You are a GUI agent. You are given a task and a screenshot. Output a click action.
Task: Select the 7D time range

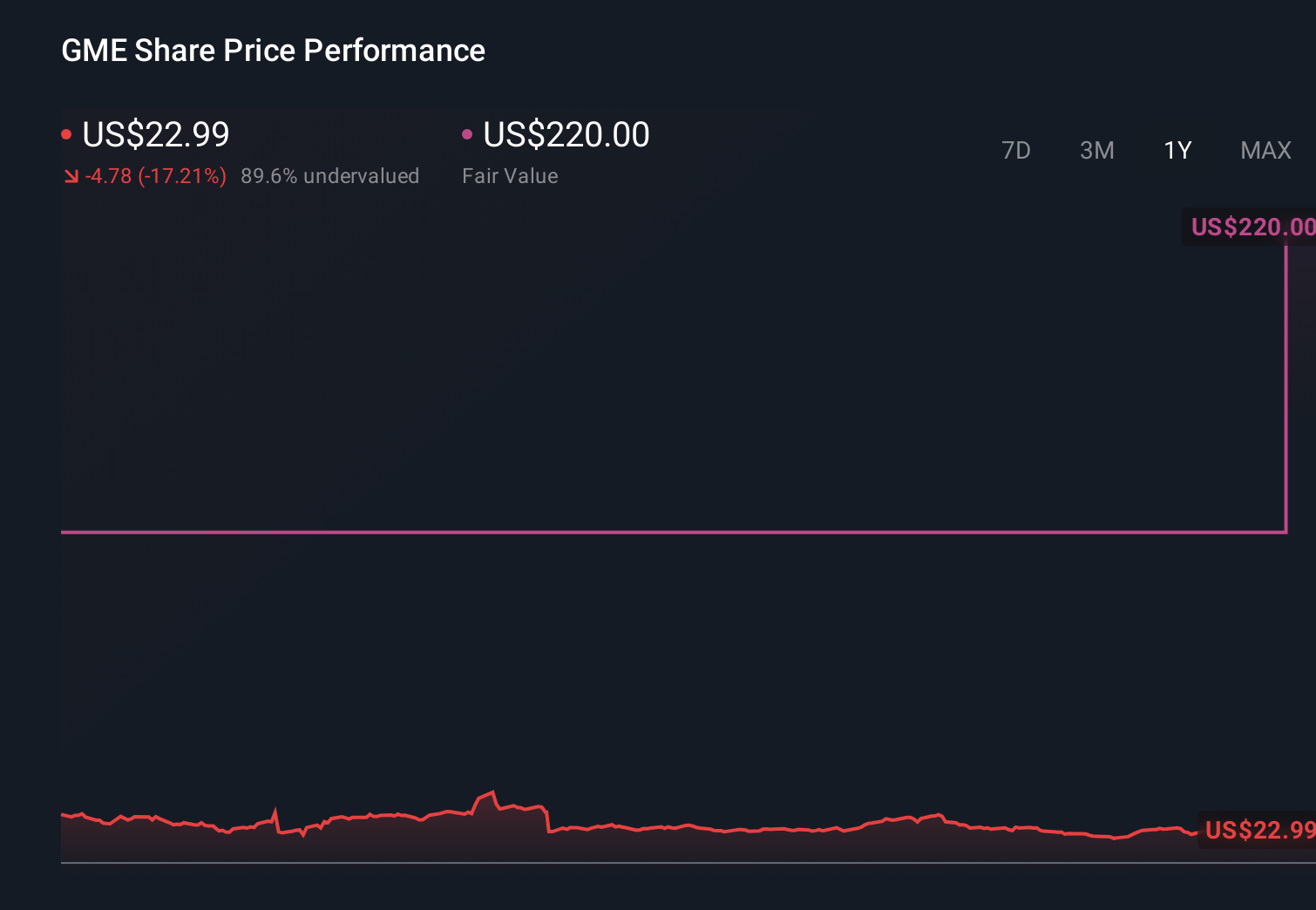(x=1016, y=150)
